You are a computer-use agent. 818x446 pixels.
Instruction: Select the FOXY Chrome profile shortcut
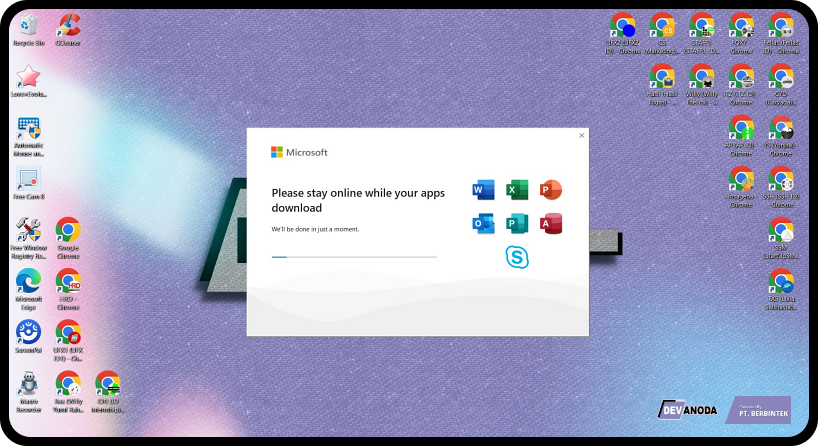741,34
